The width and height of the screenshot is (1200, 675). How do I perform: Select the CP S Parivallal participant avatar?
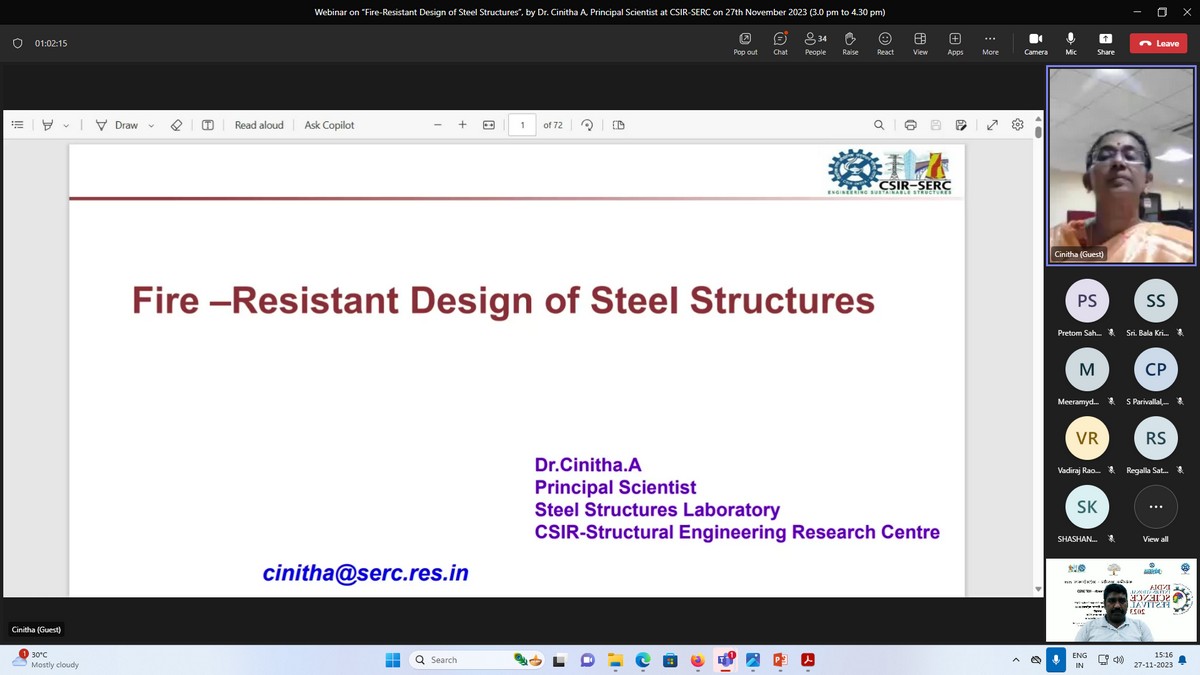point(1155,369)
